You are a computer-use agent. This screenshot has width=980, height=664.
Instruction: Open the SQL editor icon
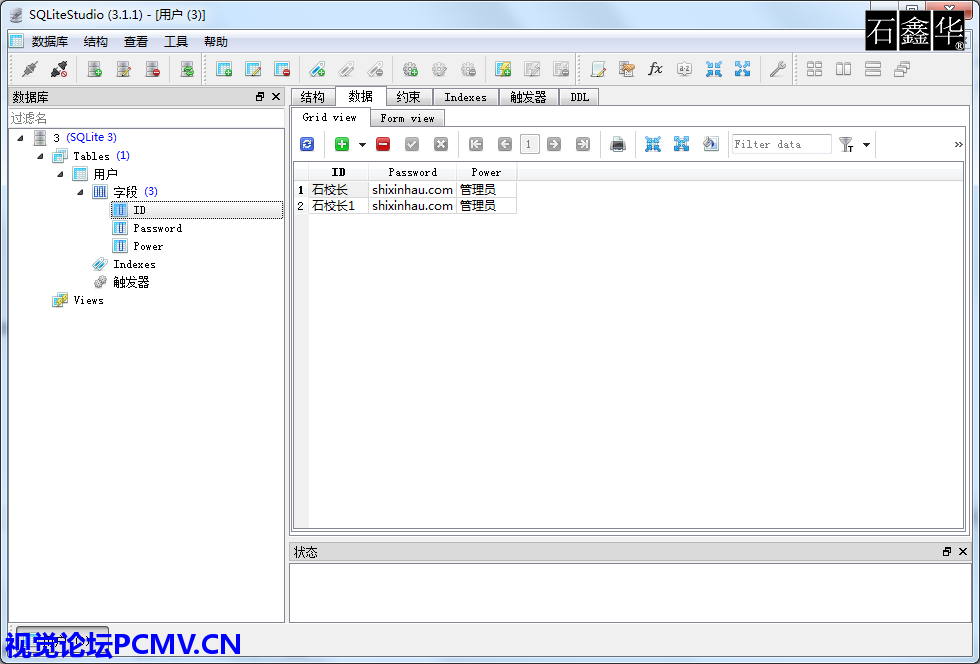point(598,69)
